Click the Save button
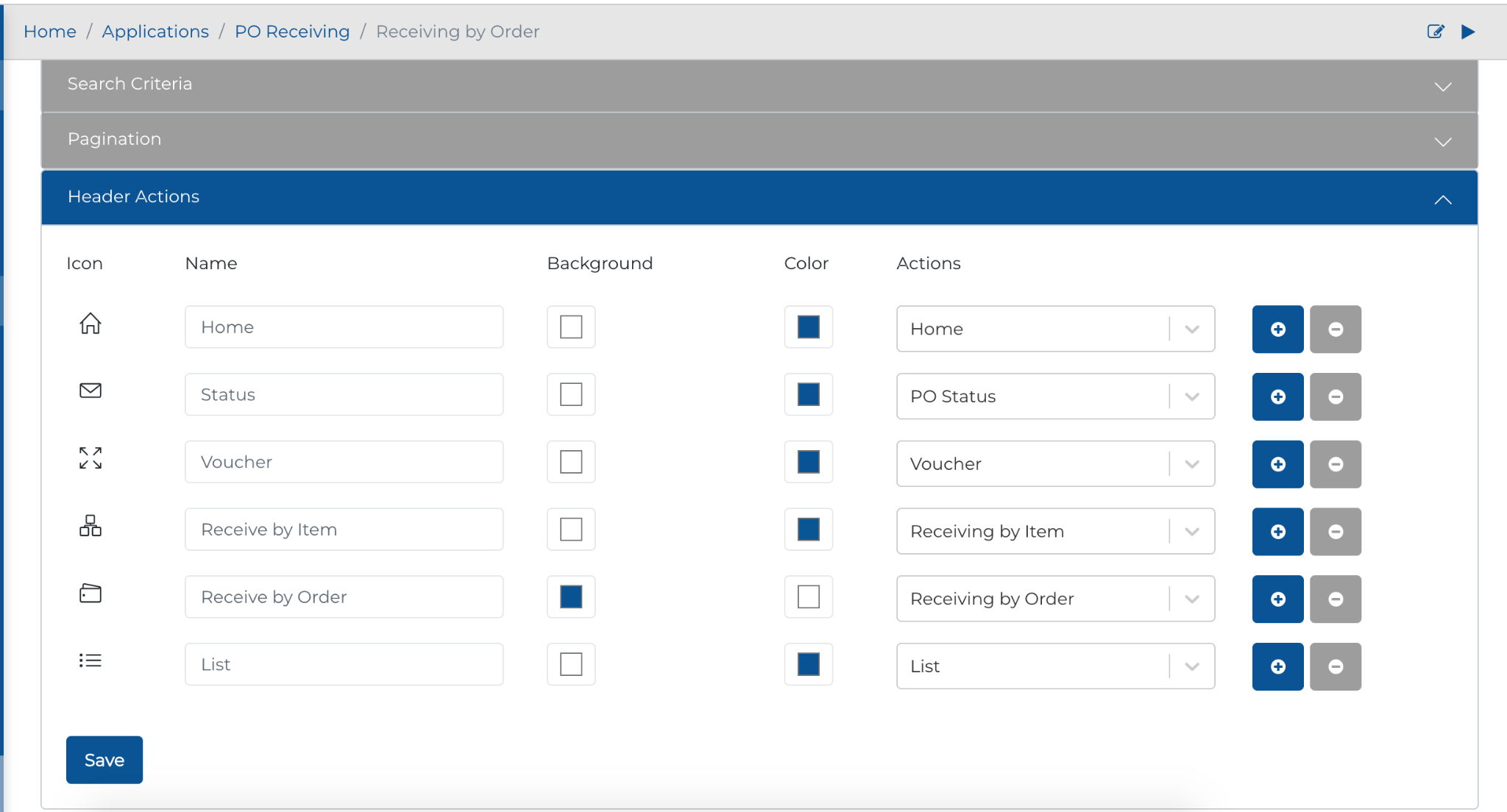The width and height of the screenshot is (1507, 812). point(104,760)
